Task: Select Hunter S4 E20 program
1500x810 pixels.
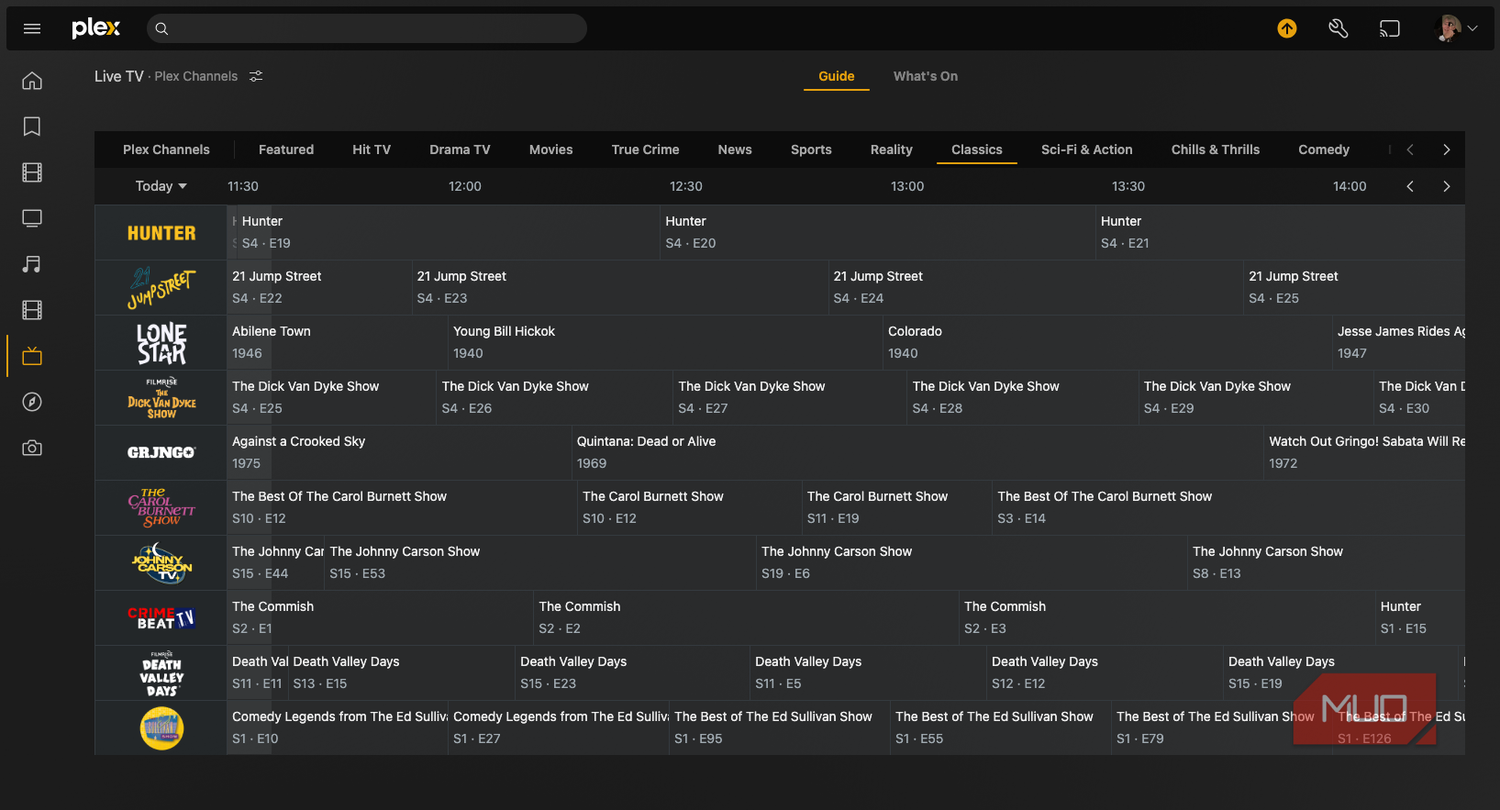Action: pos(877,233)
